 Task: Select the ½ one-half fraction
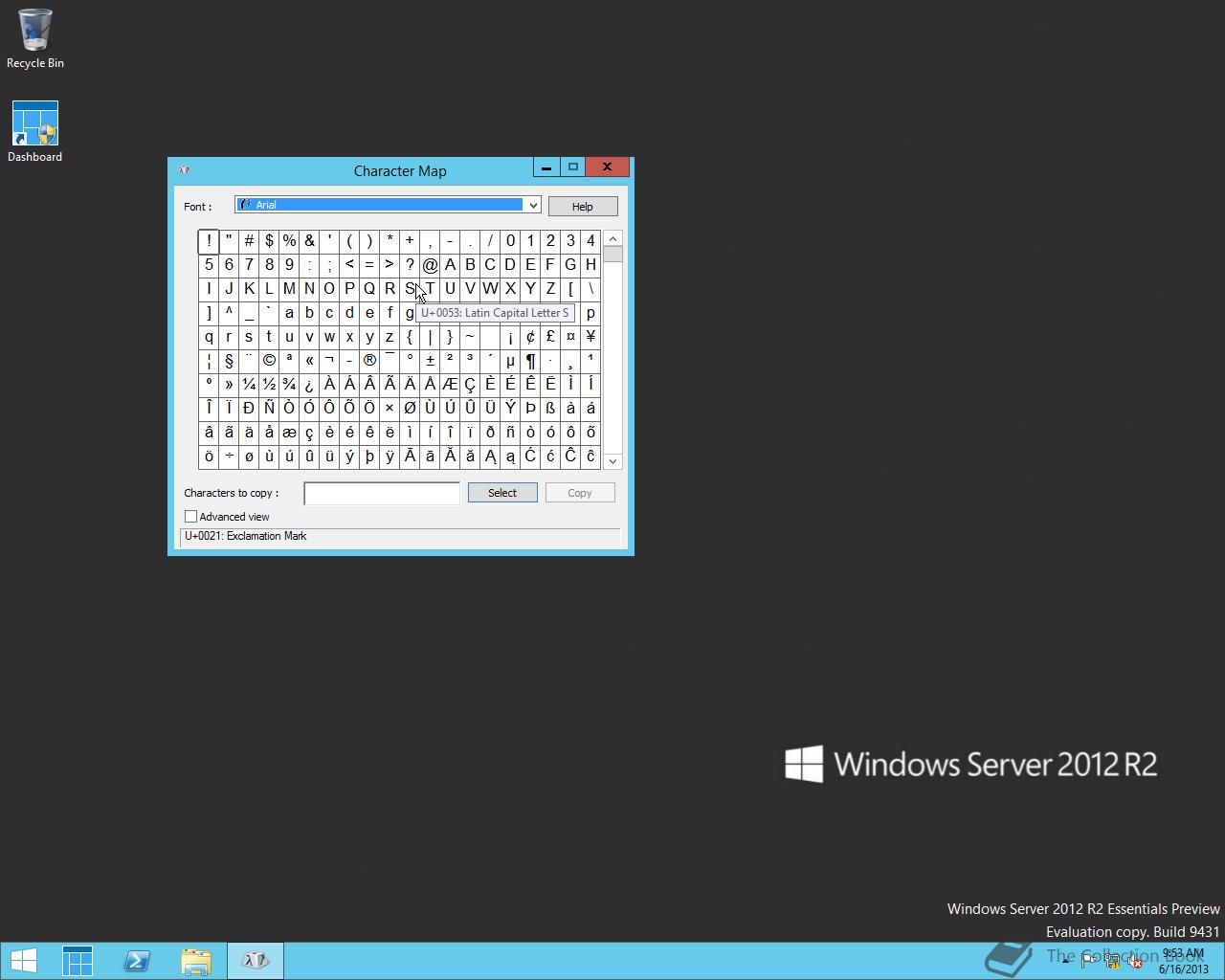[269, 385]
